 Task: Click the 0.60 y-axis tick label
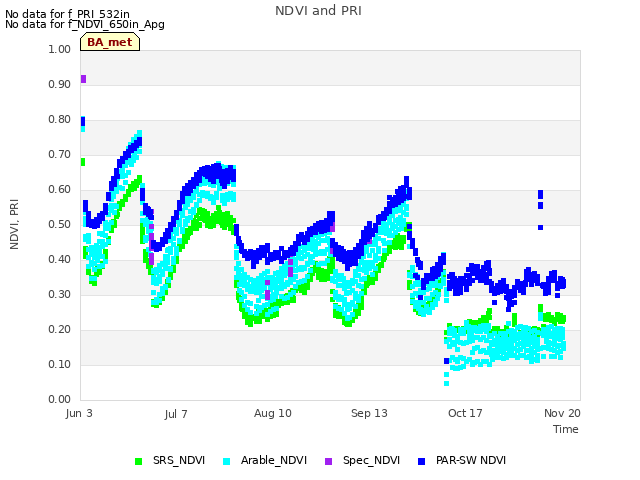click(60, 189)
